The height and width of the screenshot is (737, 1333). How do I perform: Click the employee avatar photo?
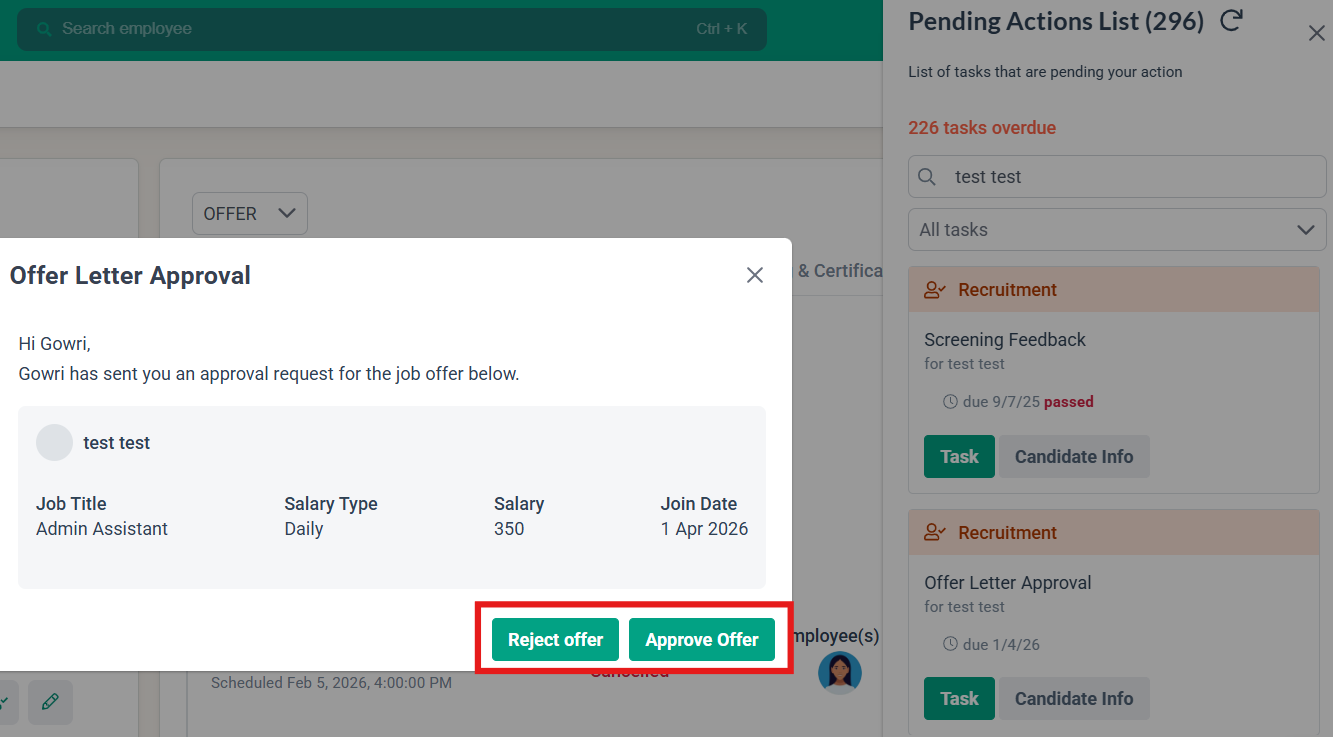pos(839,672)
